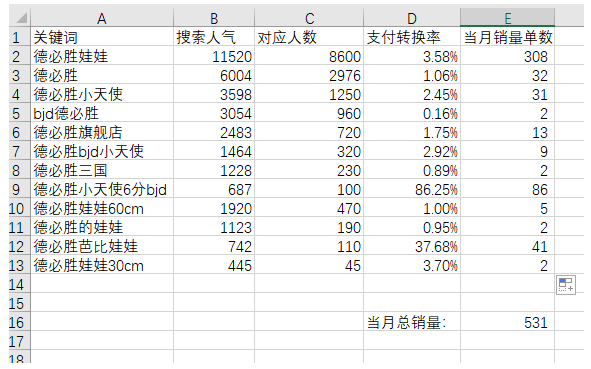Click the cell with value 2976
Screen dimensions: 591x369
pyautogui.click(x=309, y=75)
